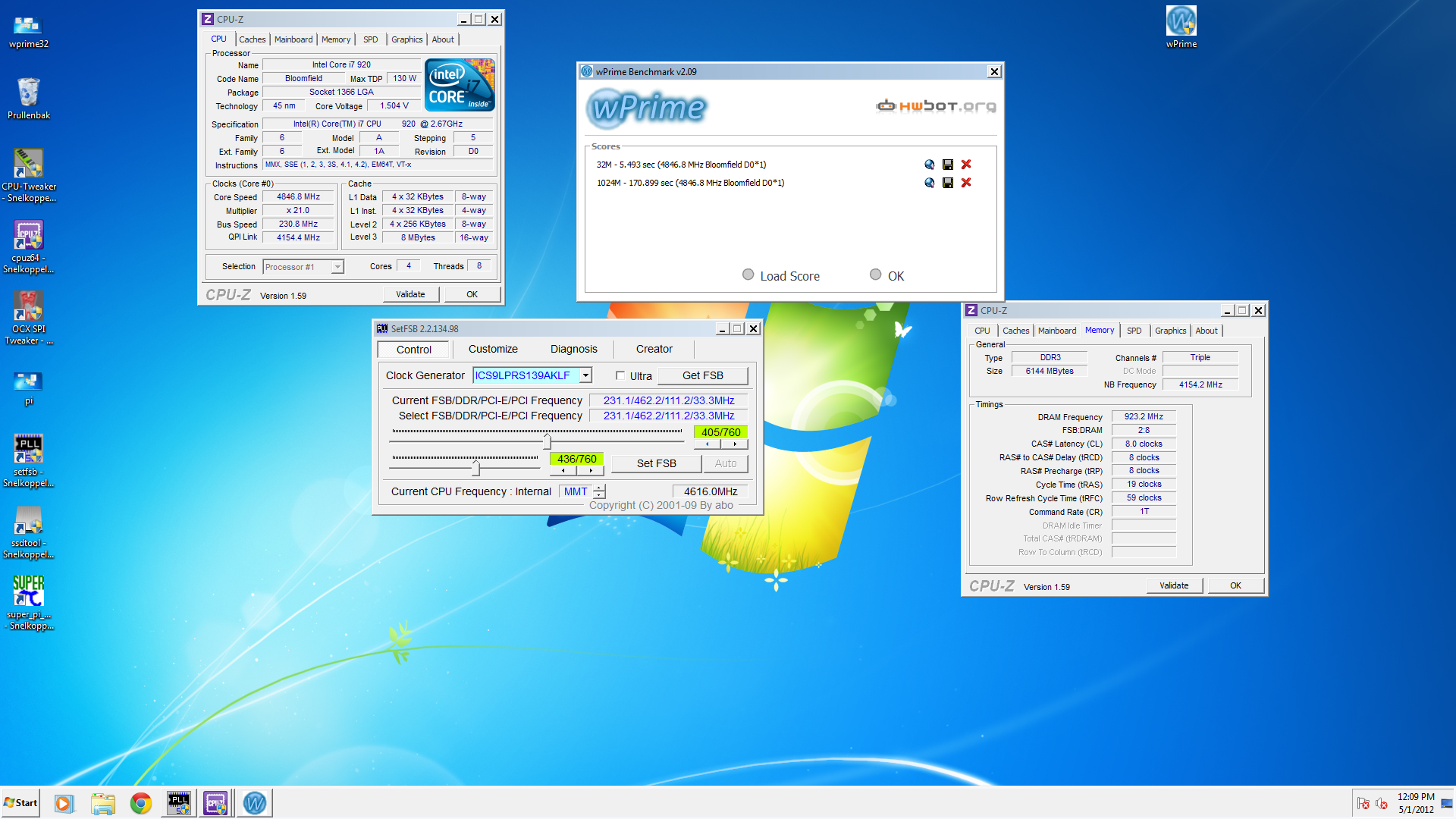
Task: Launch Google Chrome from taskbar
Action: 140,803
